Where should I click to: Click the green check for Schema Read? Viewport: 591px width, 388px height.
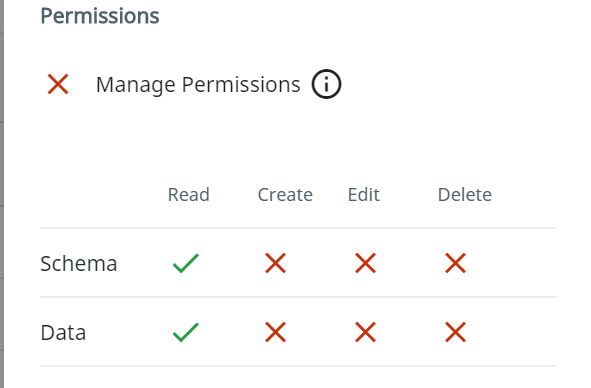(x=185, y=263)
